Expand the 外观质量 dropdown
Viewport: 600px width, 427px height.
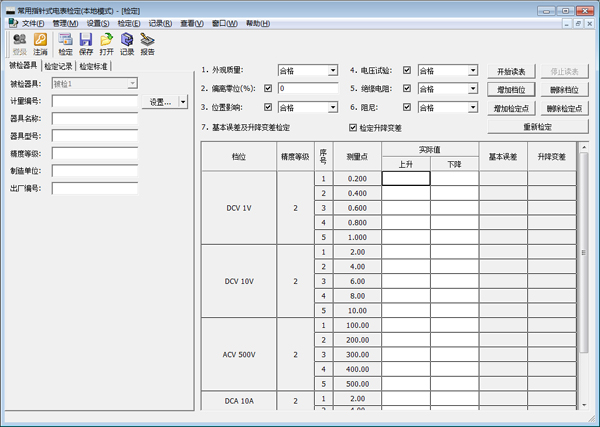point(333,71)
